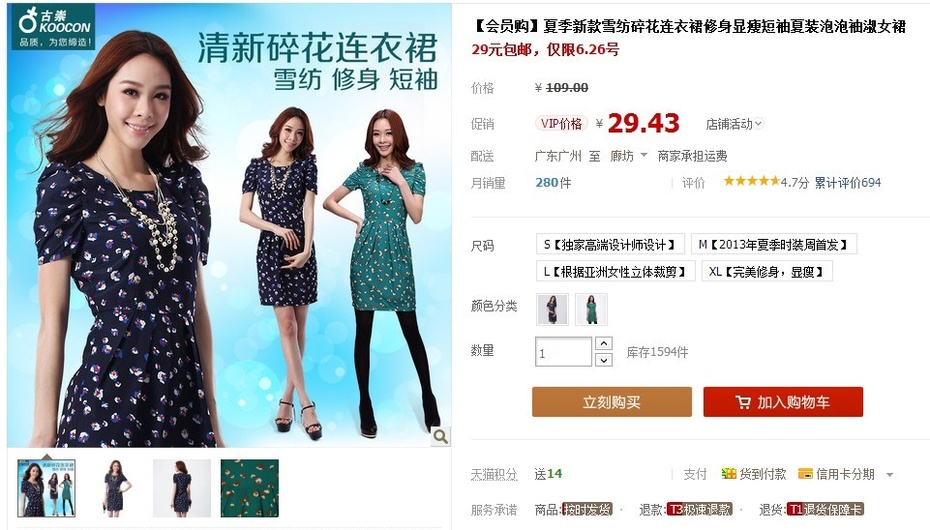
Task: Expand the payment options arrow
Action: [x=890, y=474]
